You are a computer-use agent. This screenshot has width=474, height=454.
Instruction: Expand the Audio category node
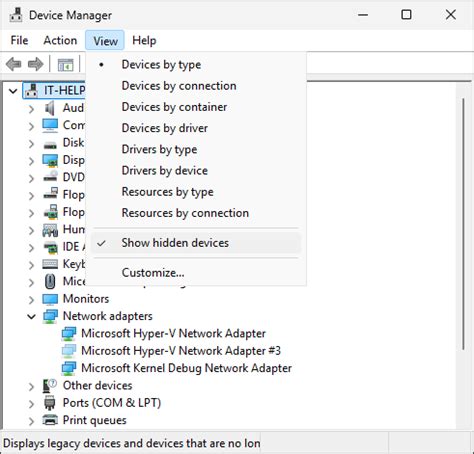(x=31, y=109)
